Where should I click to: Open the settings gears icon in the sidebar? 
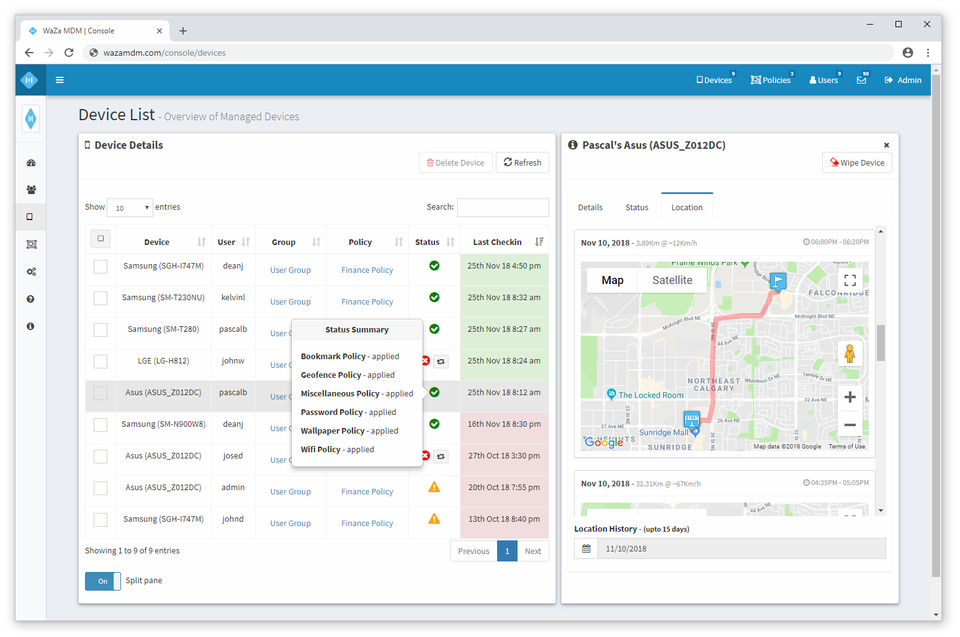pos(30,271)
